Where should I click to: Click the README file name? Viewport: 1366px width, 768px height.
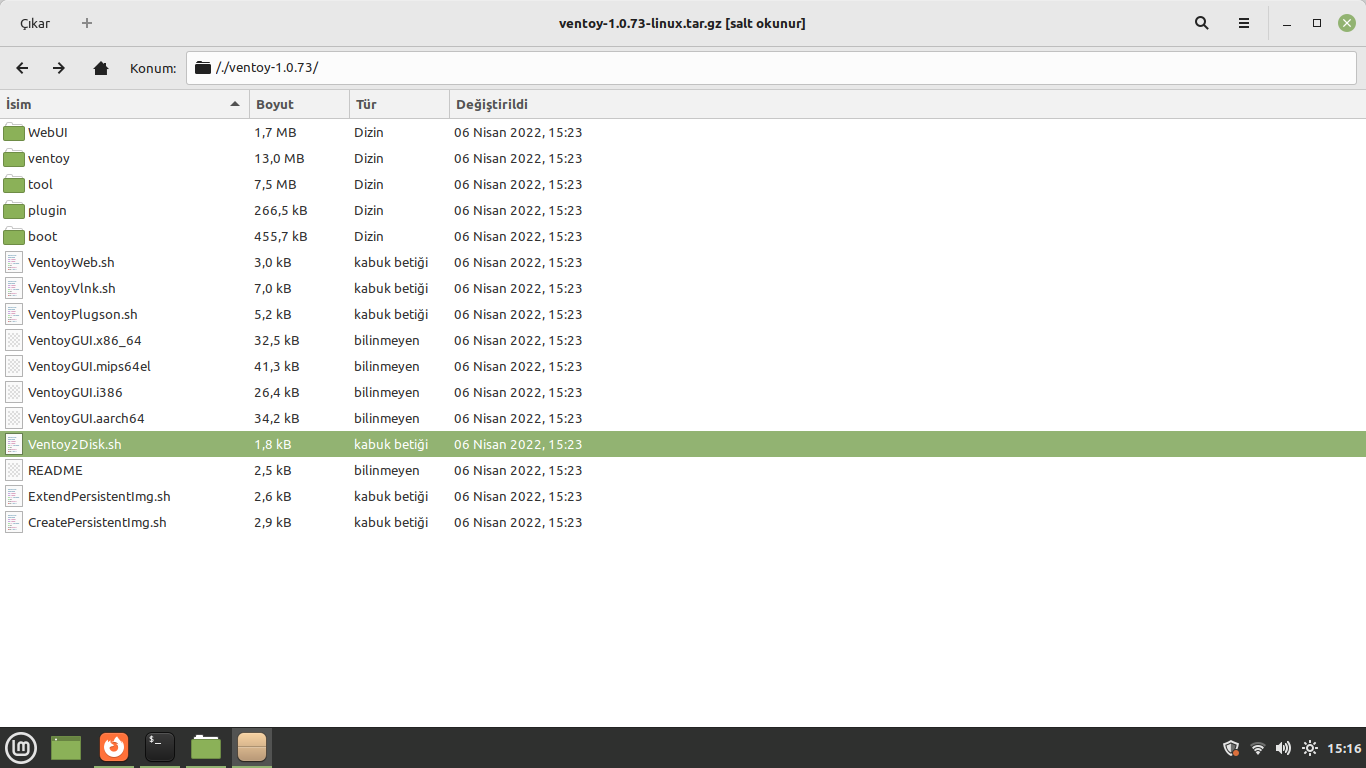click(x=55, y=470)
